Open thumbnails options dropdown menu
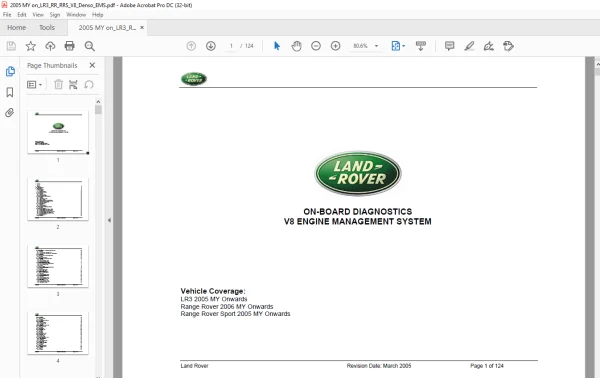600x378 pixels. click(x=34, y=85)
